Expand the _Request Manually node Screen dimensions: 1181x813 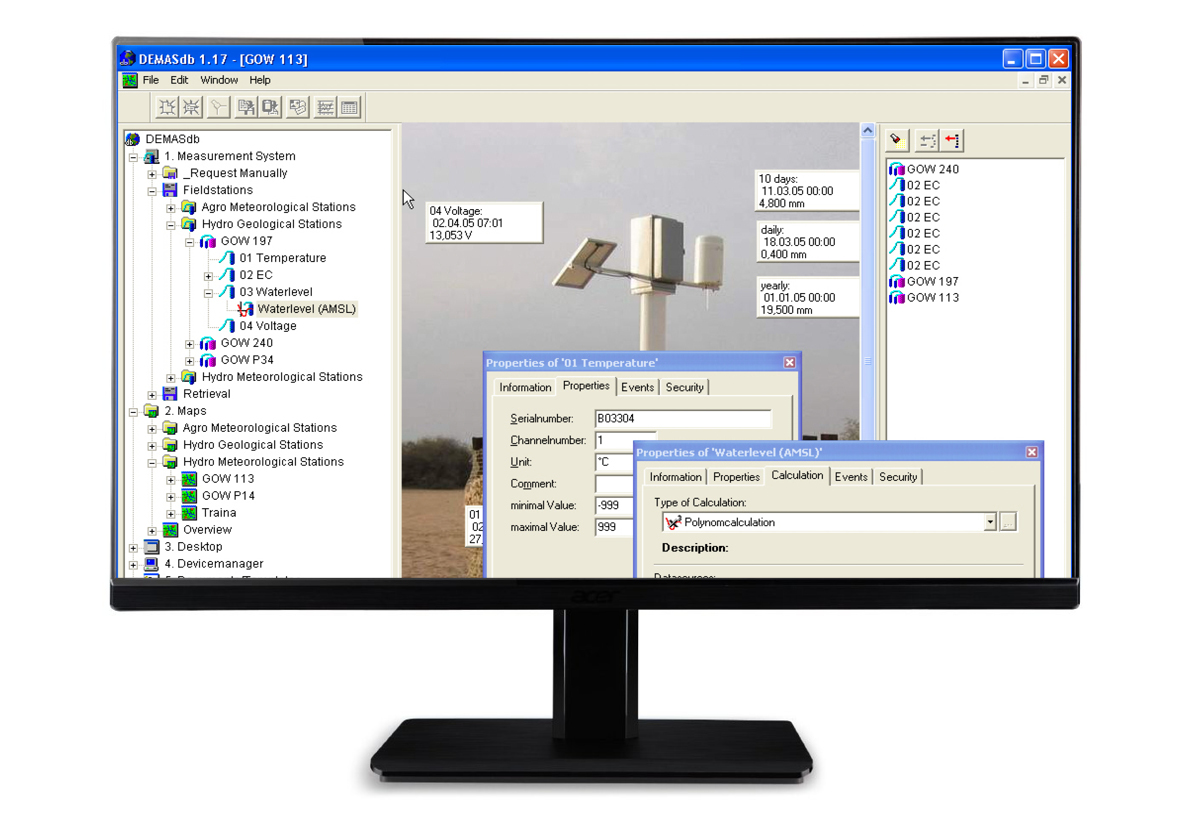pos(152,174)
